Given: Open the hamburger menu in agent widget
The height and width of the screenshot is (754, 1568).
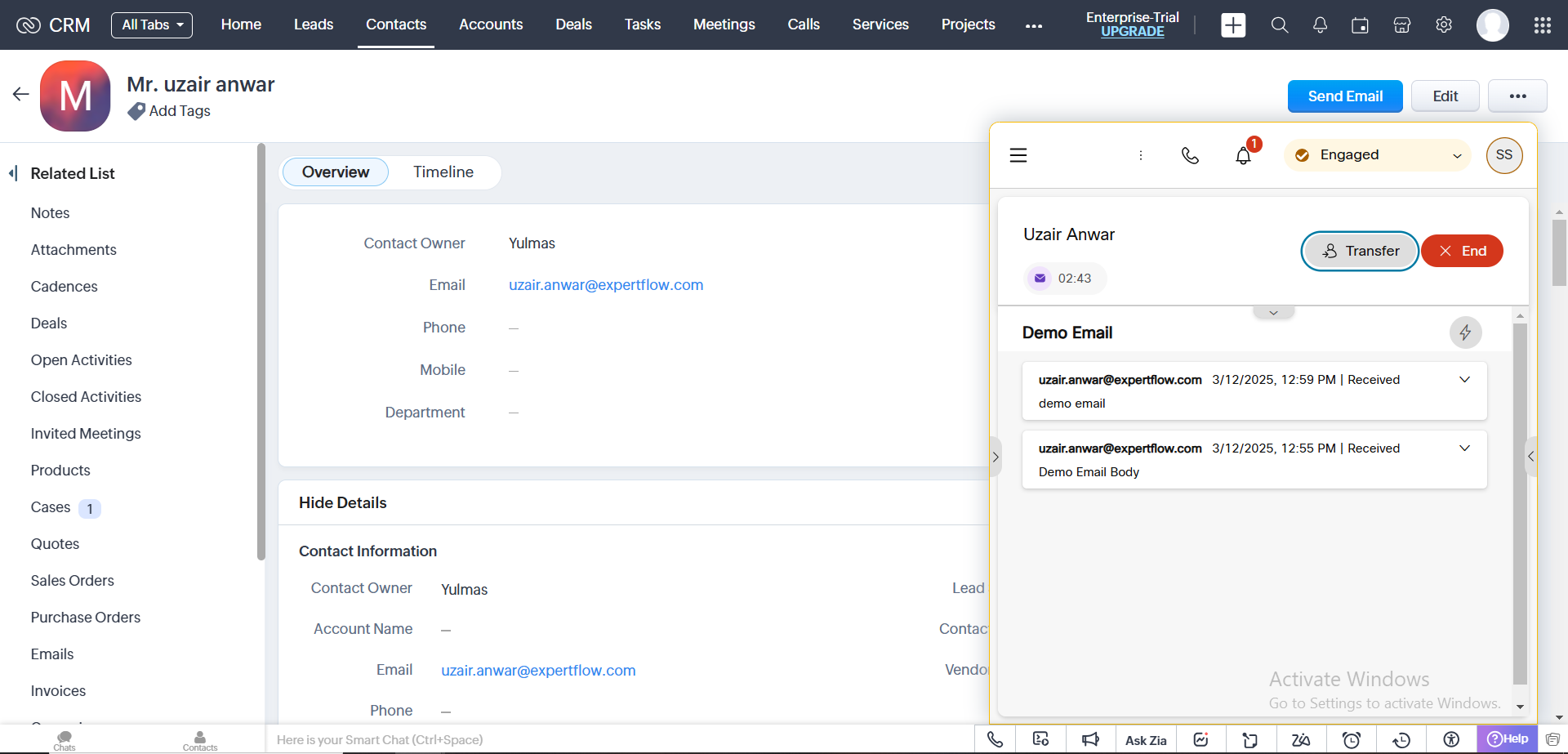Looking at the screenshot, I should (x=1018, y=155).
